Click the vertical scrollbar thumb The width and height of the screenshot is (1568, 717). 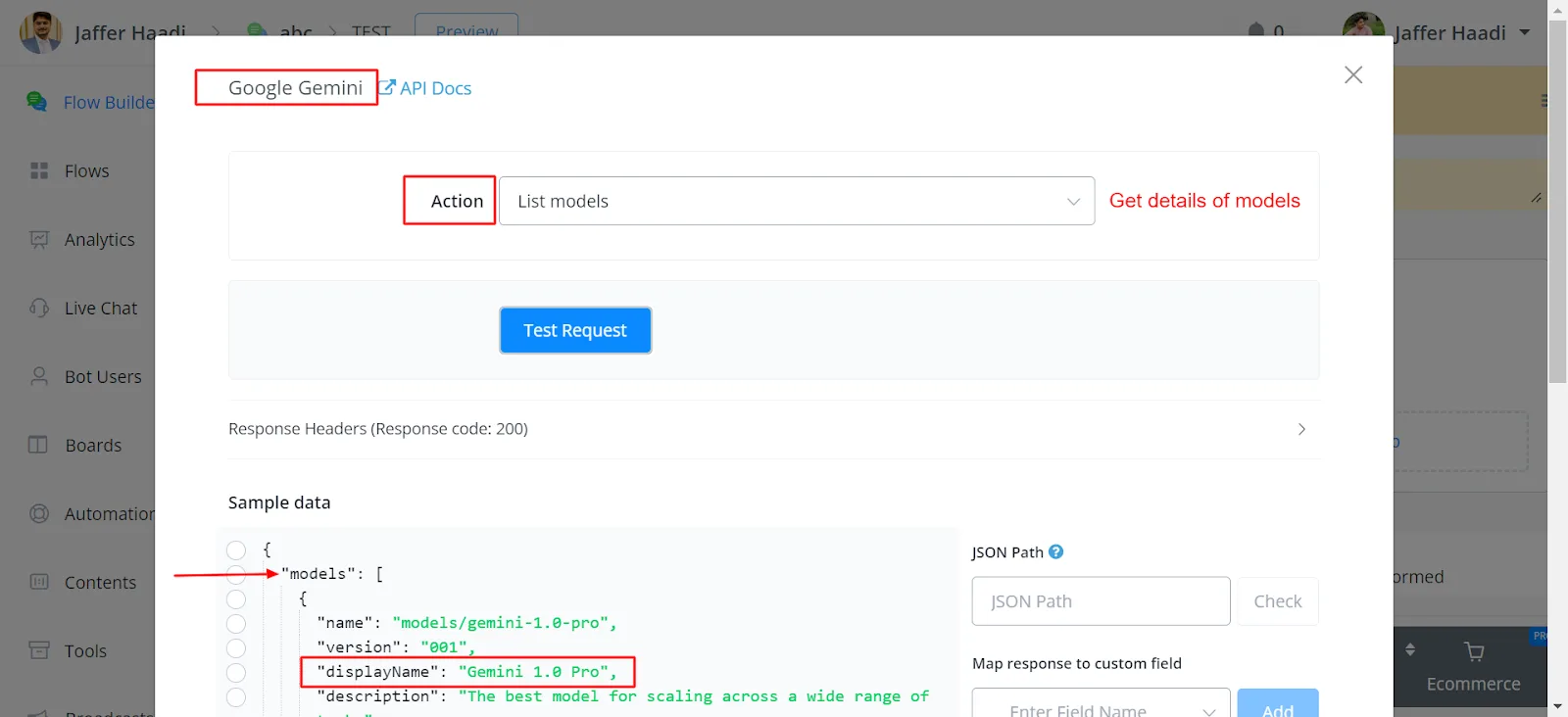pos(1558,201)
